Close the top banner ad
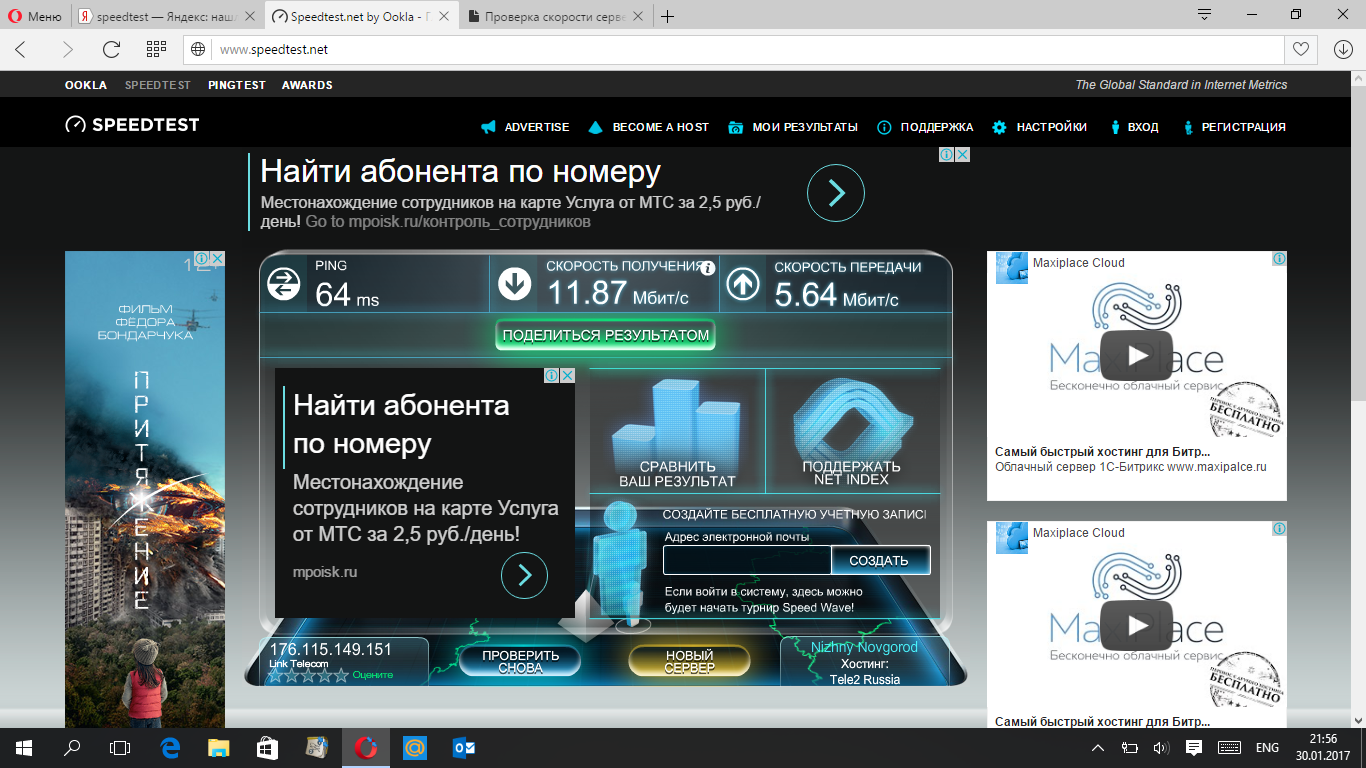 pyautogui.click(x=962, y=155)
